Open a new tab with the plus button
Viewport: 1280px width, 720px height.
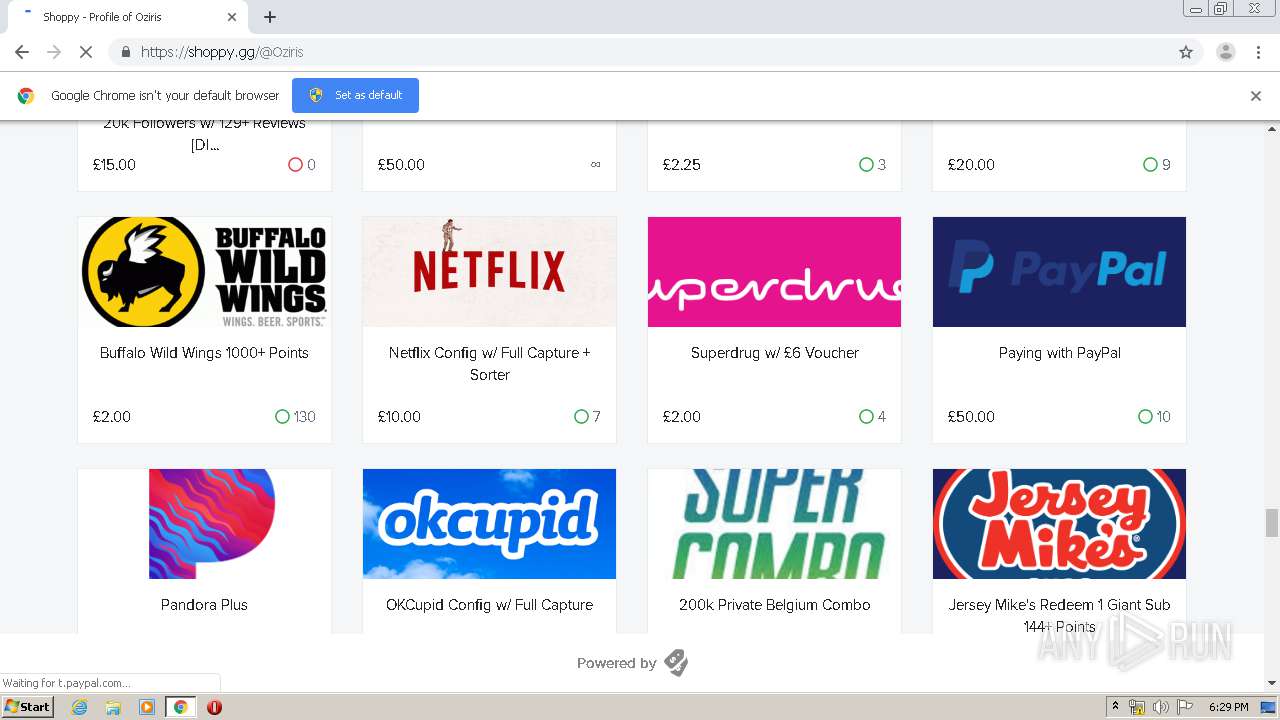[x=270, y=17]
